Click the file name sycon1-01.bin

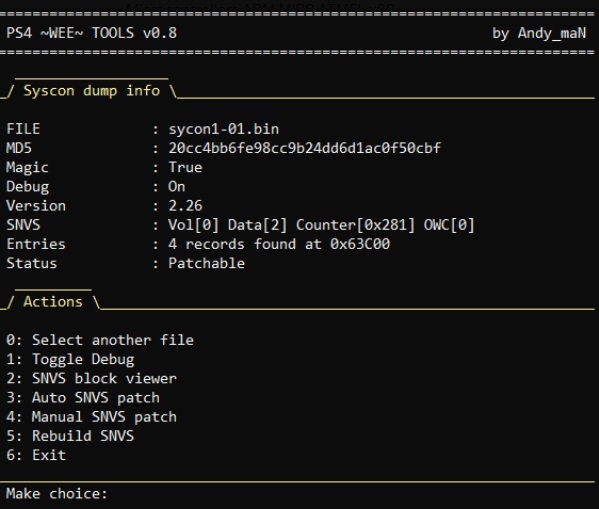[223, 129]
